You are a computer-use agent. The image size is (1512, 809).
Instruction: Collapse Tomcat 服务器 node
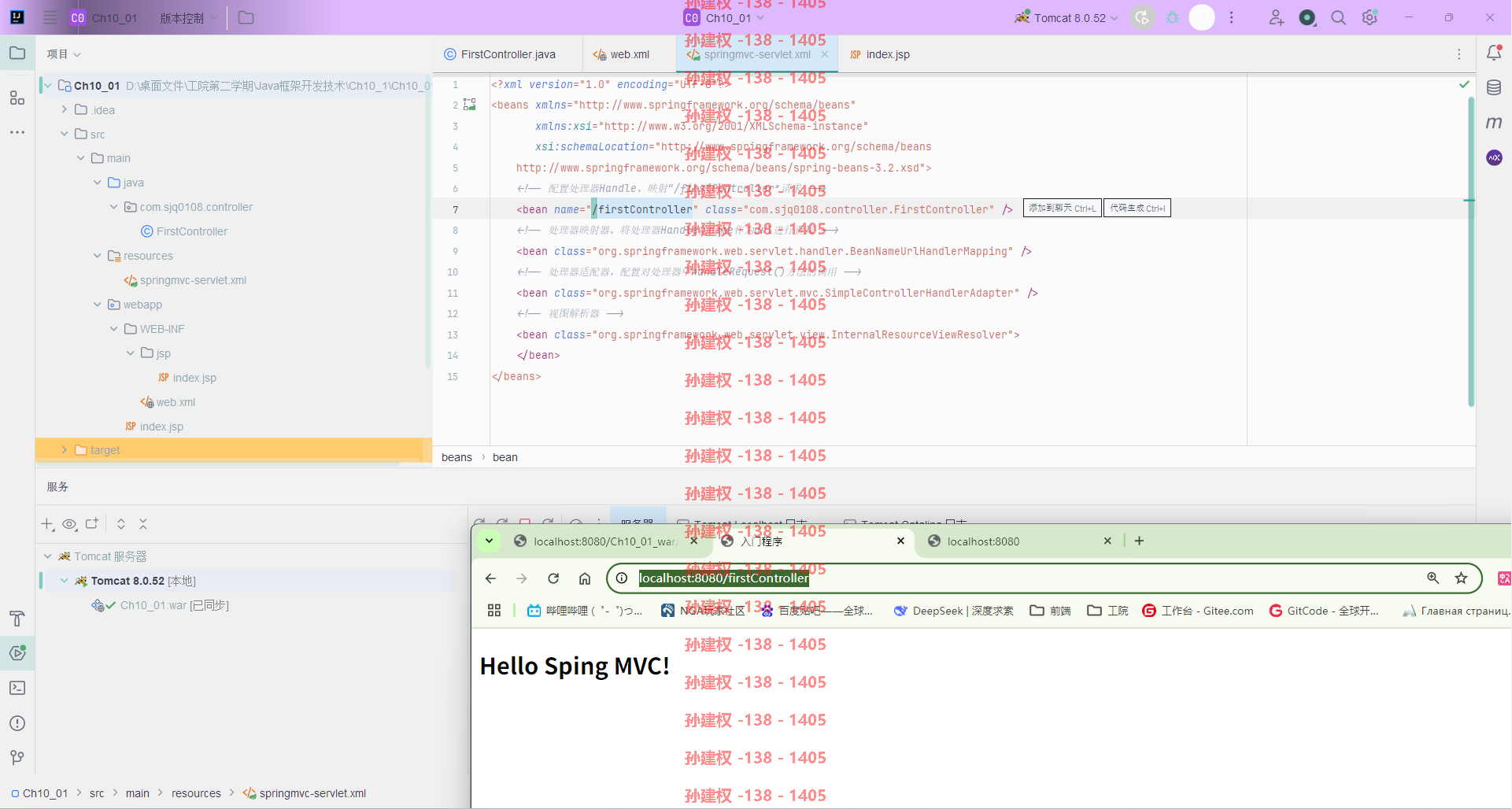48,556
